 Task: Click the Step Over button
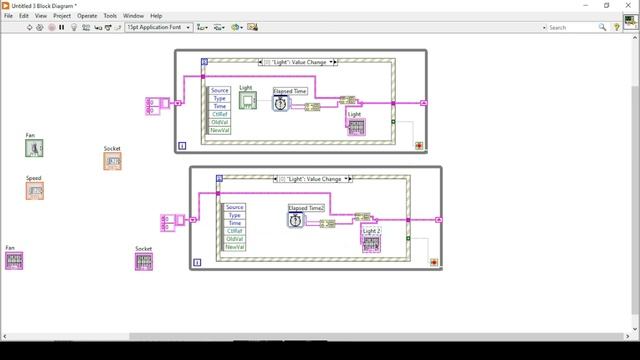click(108, 27)
